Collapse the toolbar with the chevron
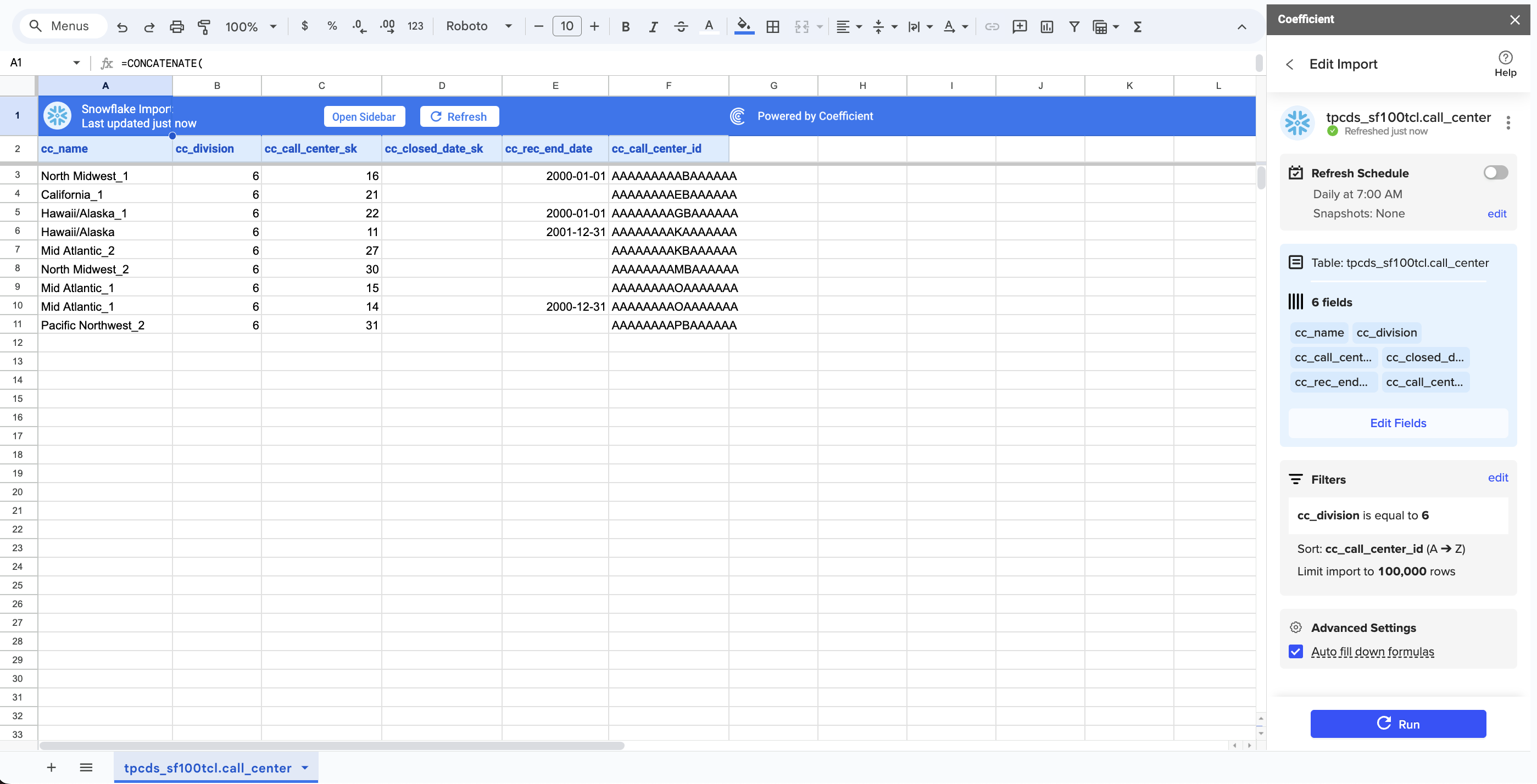 [x=1241, y=27]
